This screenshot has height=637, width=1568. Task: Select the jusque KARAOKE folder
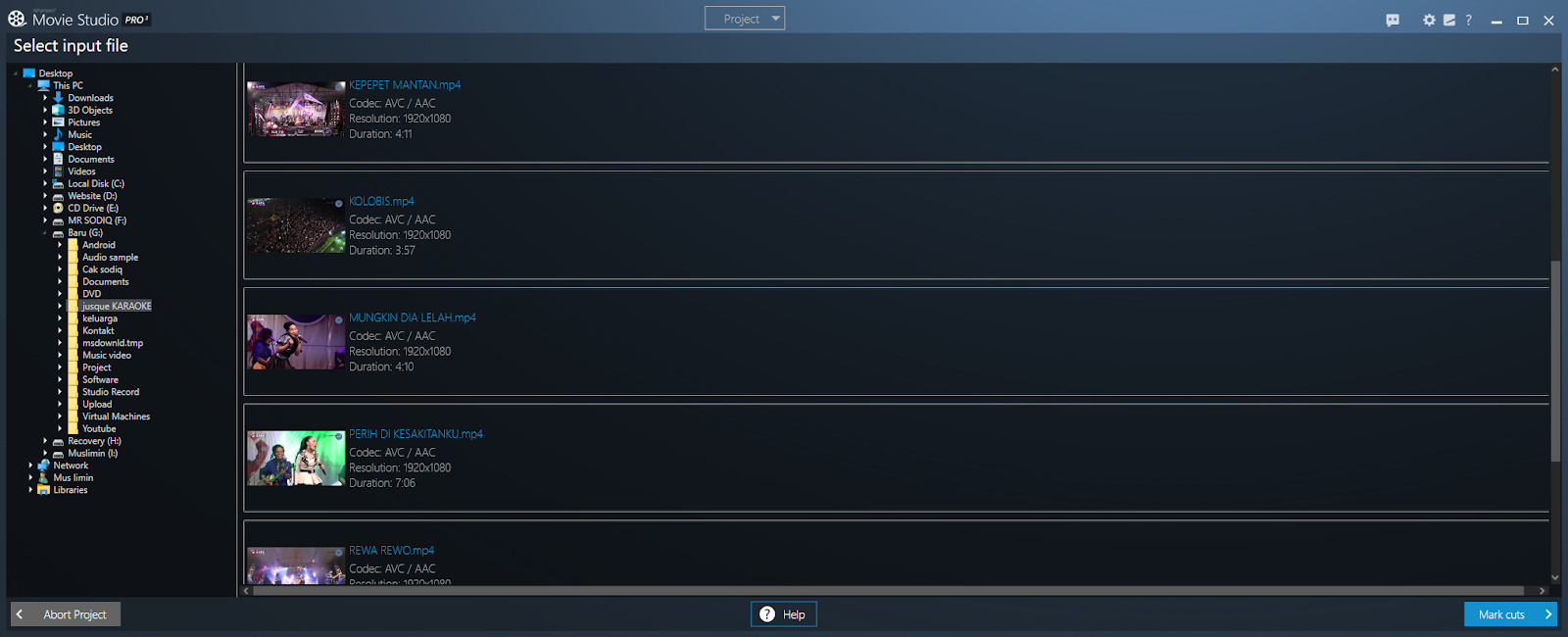click(x=117, y=306)
